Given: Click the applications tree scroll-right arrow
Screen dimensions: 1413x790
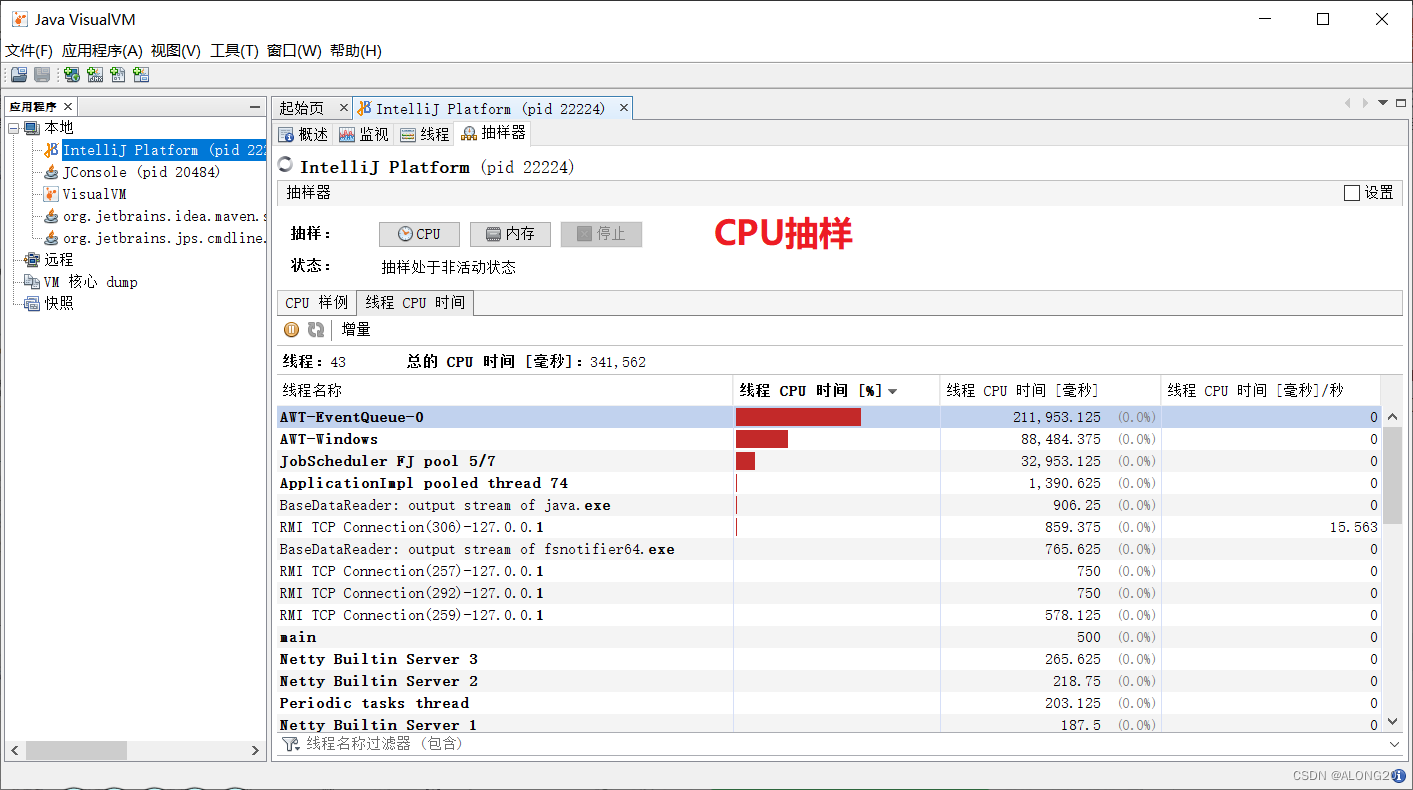Looking at the screenshot, I should pos(256,750).
